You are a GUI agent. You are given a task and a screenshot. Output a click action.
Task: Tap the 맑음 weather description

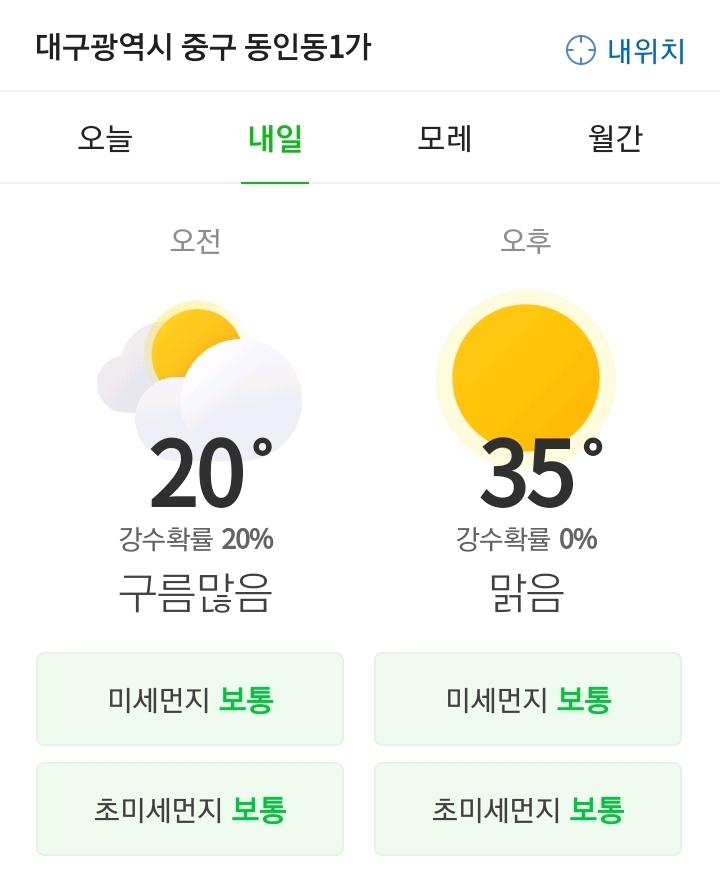tap(527, 594)
